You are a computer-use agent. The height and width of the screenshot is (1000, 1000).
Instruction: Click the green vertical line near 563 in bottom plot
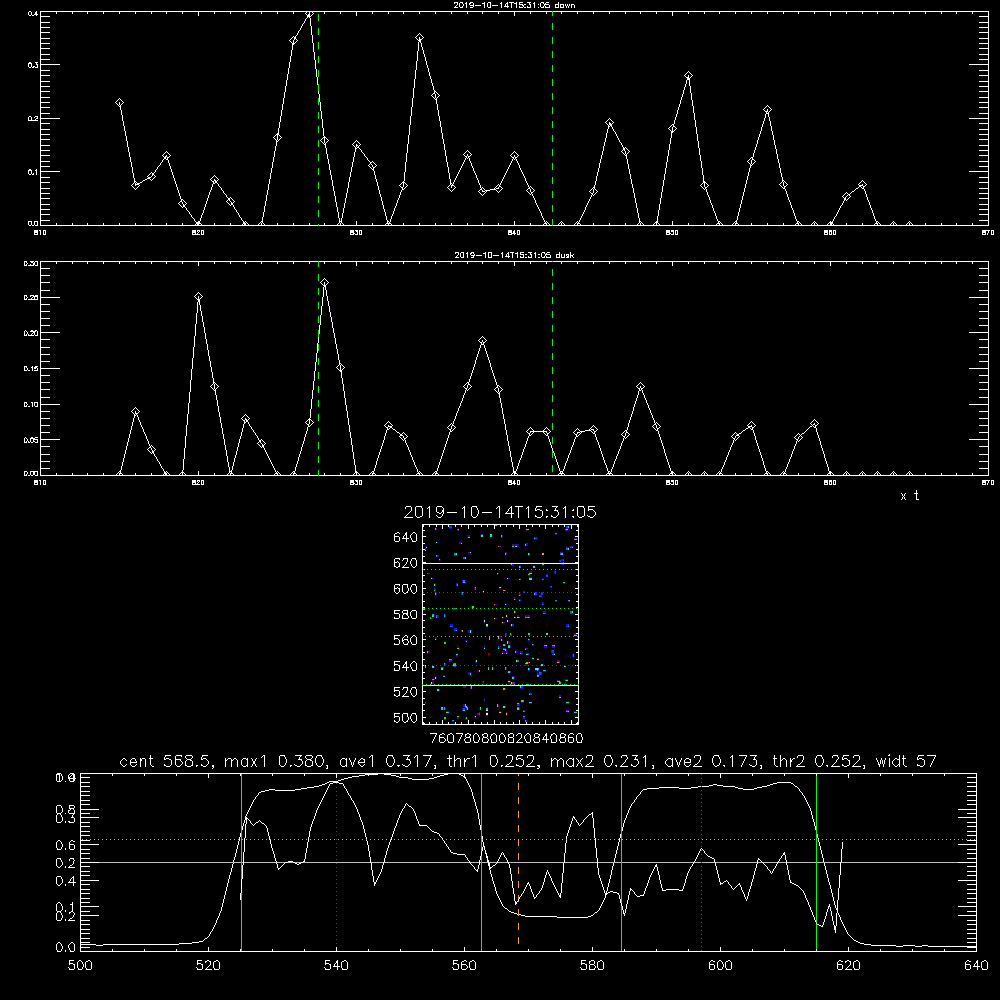pyautogui.click(x=482, y=862)
